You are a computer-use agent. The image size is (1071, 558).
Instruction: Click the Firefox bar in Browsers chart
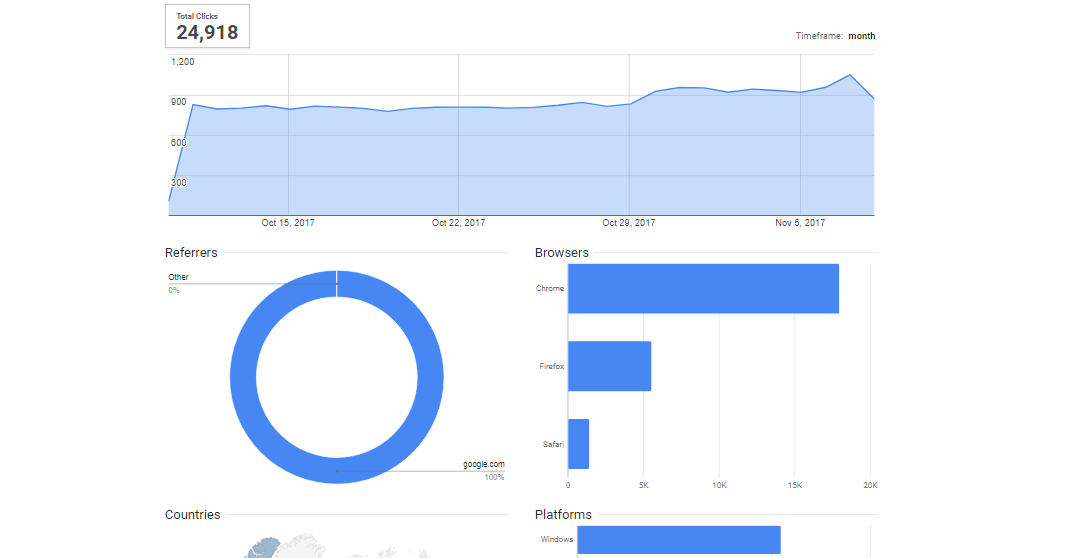[x=609, y=366]
